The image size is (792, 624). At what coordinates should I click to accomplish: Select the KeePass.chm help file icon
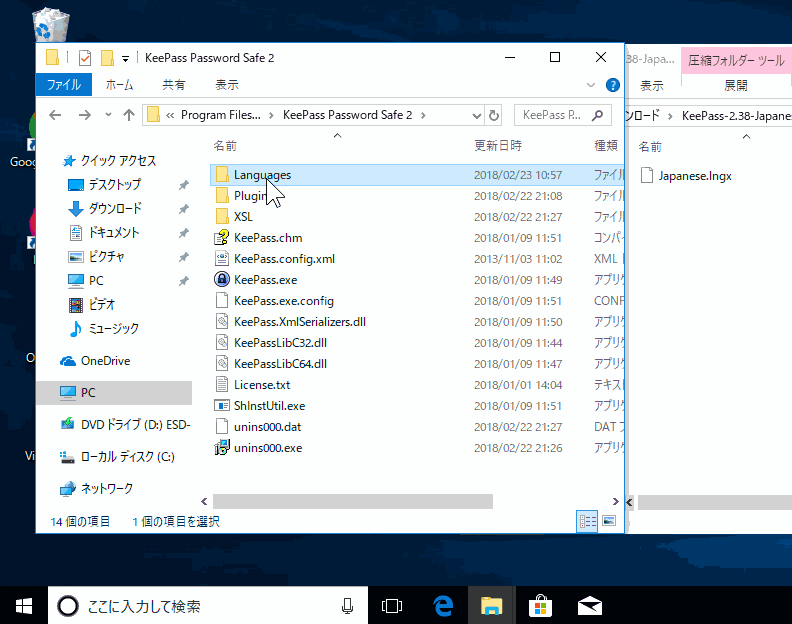[222, 237]
